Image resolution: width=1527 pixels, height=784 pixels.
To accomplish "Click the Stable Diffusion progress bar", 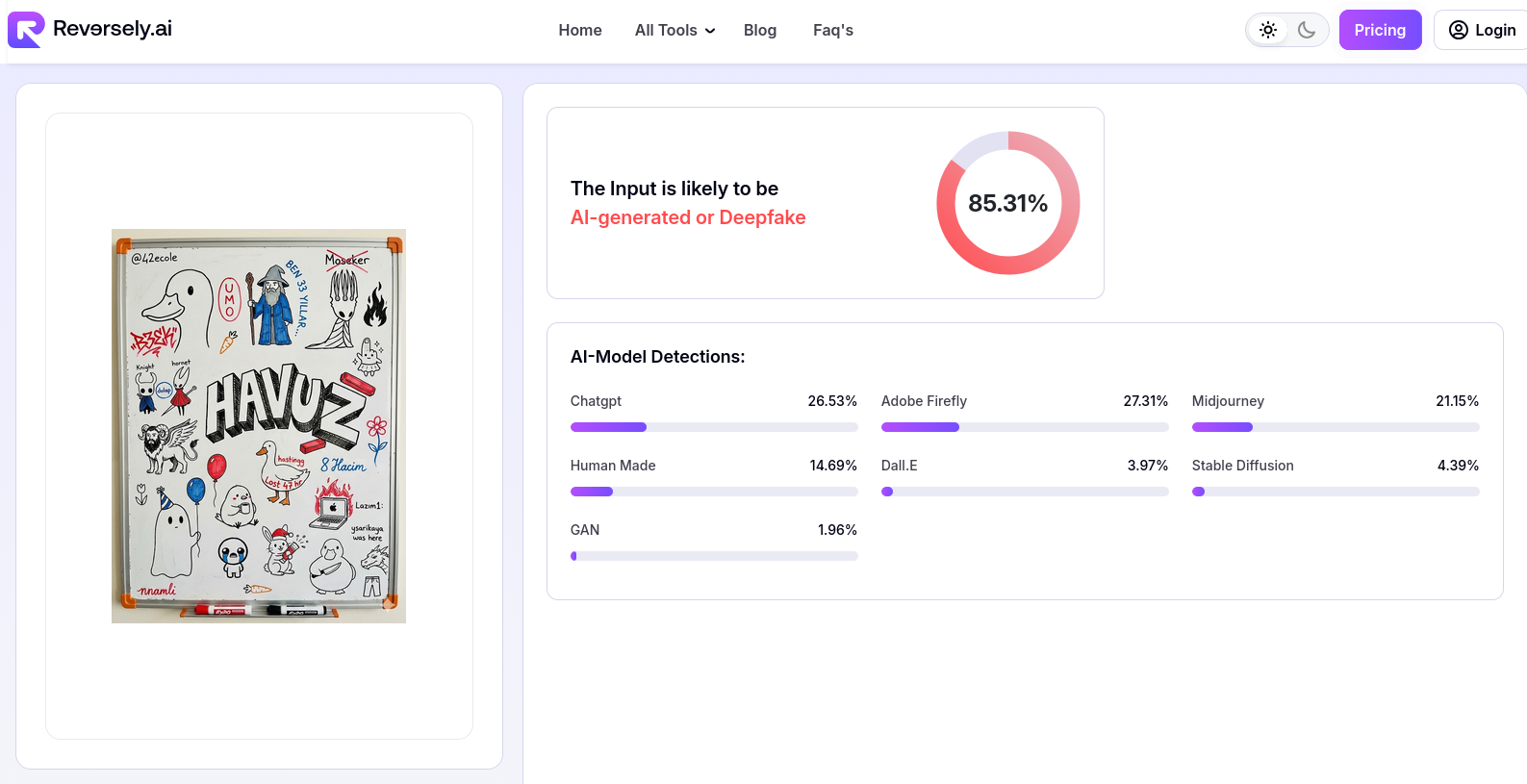I will pyautogui.click(x=1335, y=492).
